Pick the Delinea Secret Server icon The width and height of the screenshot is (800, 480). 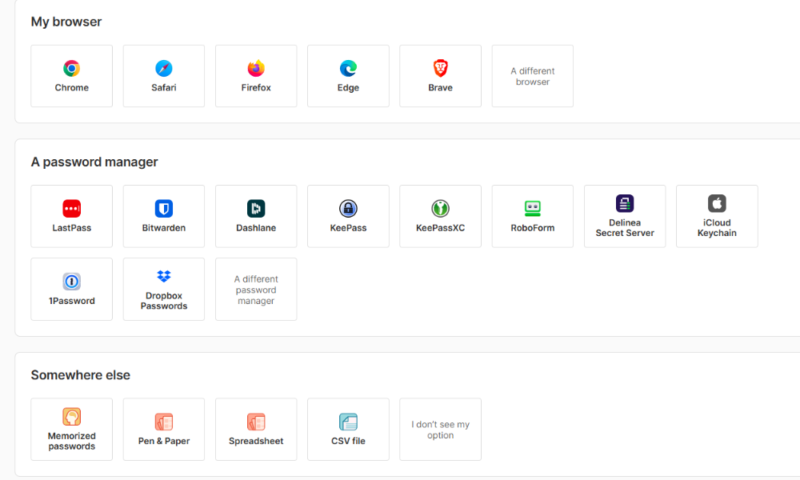pos(624,203)
